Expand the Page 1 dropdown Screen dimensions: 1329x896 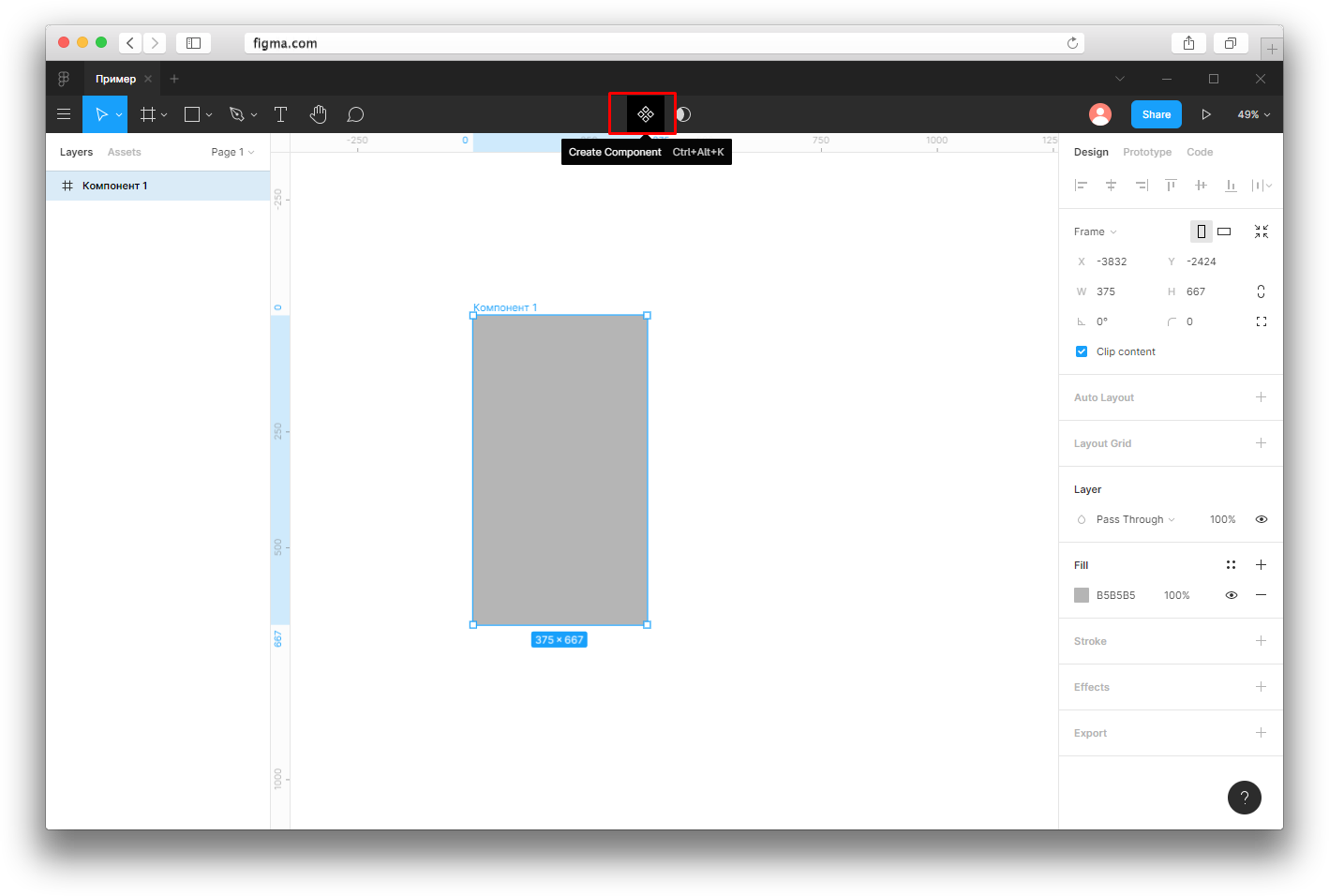coord(232,152)
